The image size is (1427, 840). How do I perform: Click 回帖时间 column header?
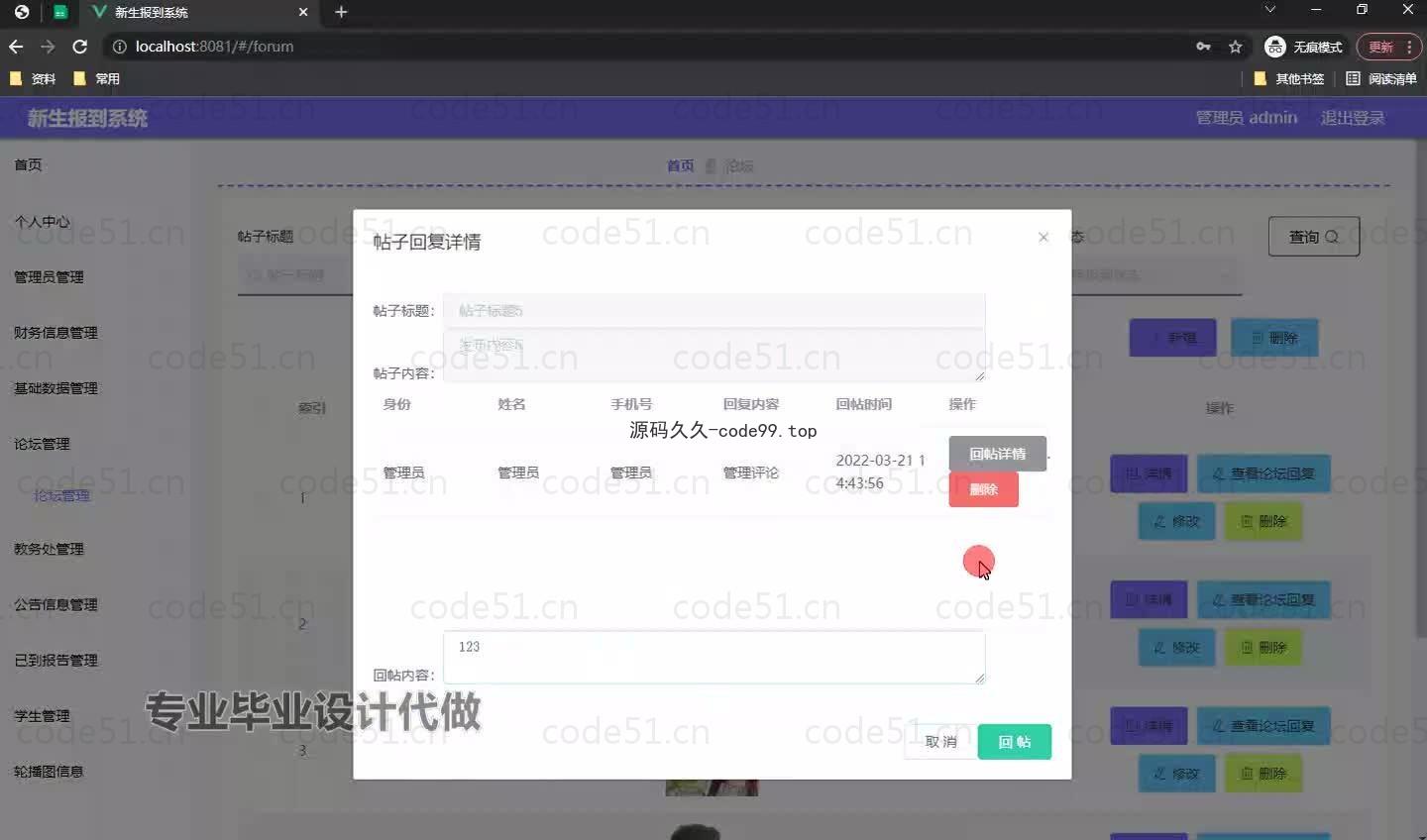[x=863, y=404]
